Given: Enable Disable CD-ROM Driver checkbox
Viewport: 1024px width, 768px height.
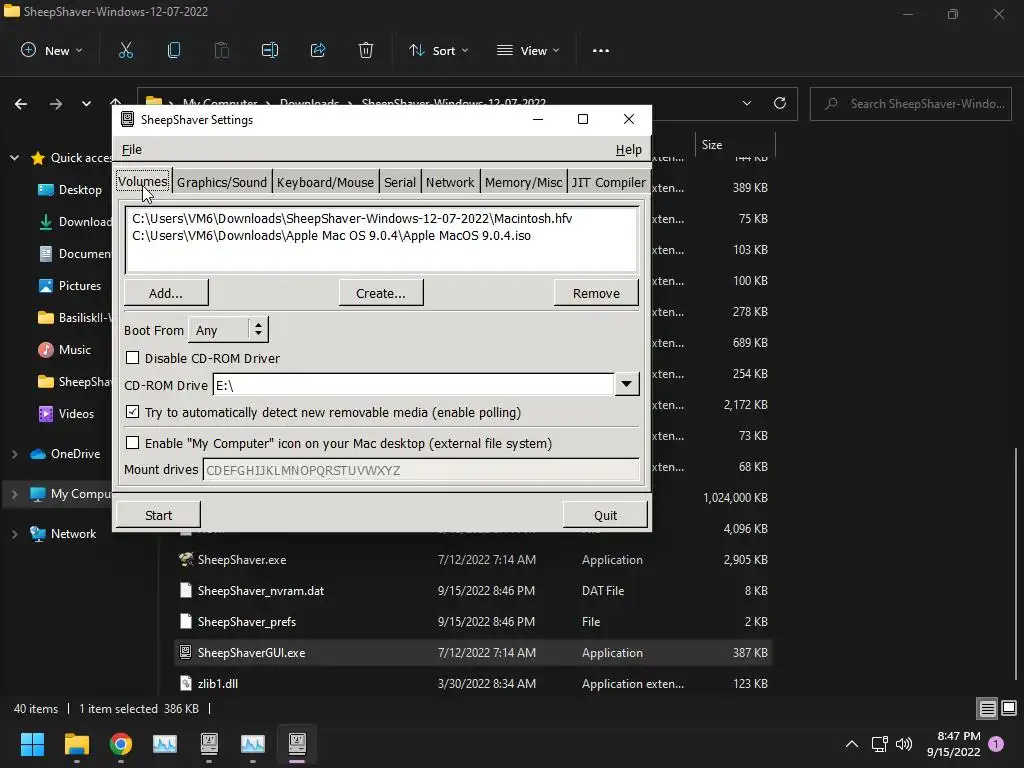Looking at the screenshot, I should pos(133,358).
